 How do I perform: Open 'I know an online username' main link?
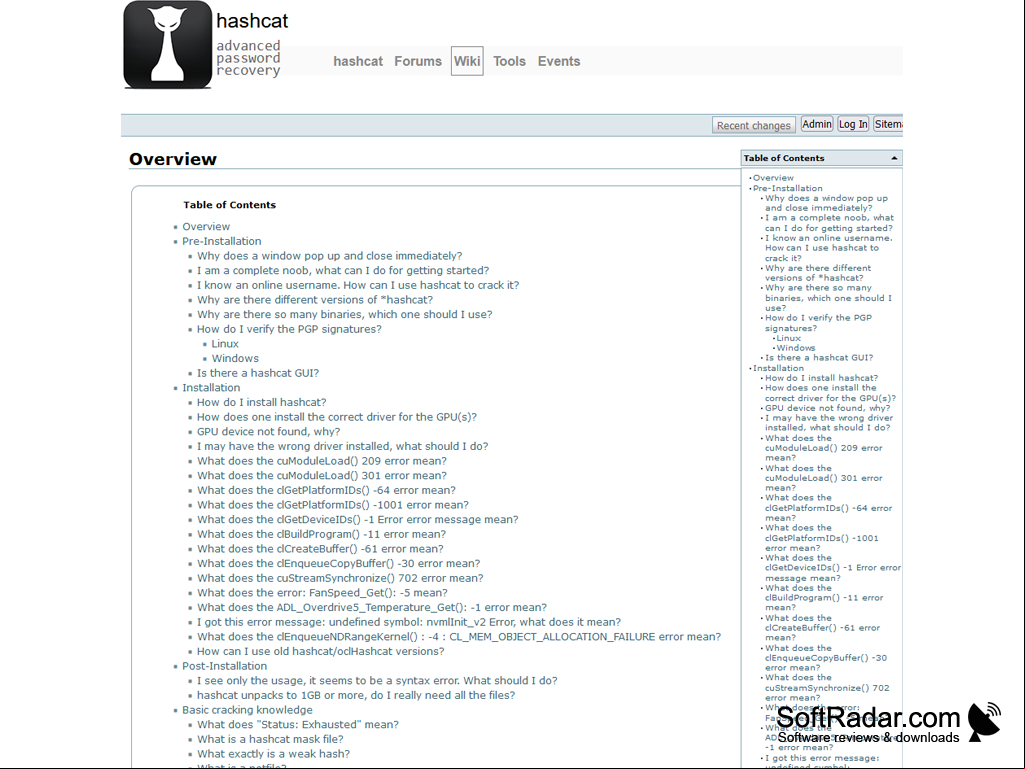click(x=358, y=285)
